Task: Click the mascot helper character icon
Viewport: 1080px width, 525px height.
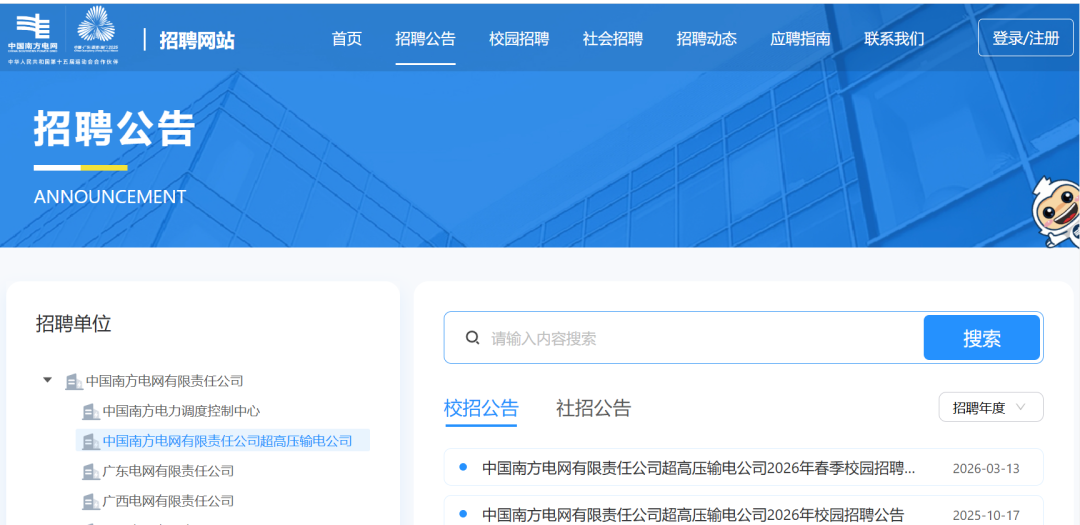Action: (x=1057, y=211)
